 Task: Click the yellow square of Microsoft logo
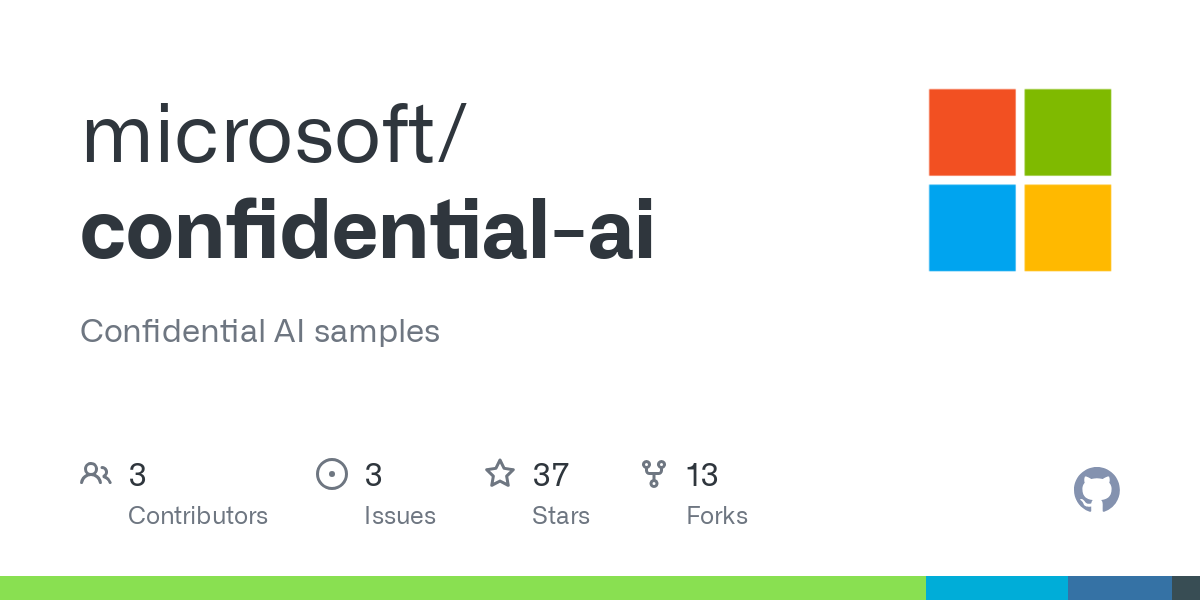click(1068, 228)
